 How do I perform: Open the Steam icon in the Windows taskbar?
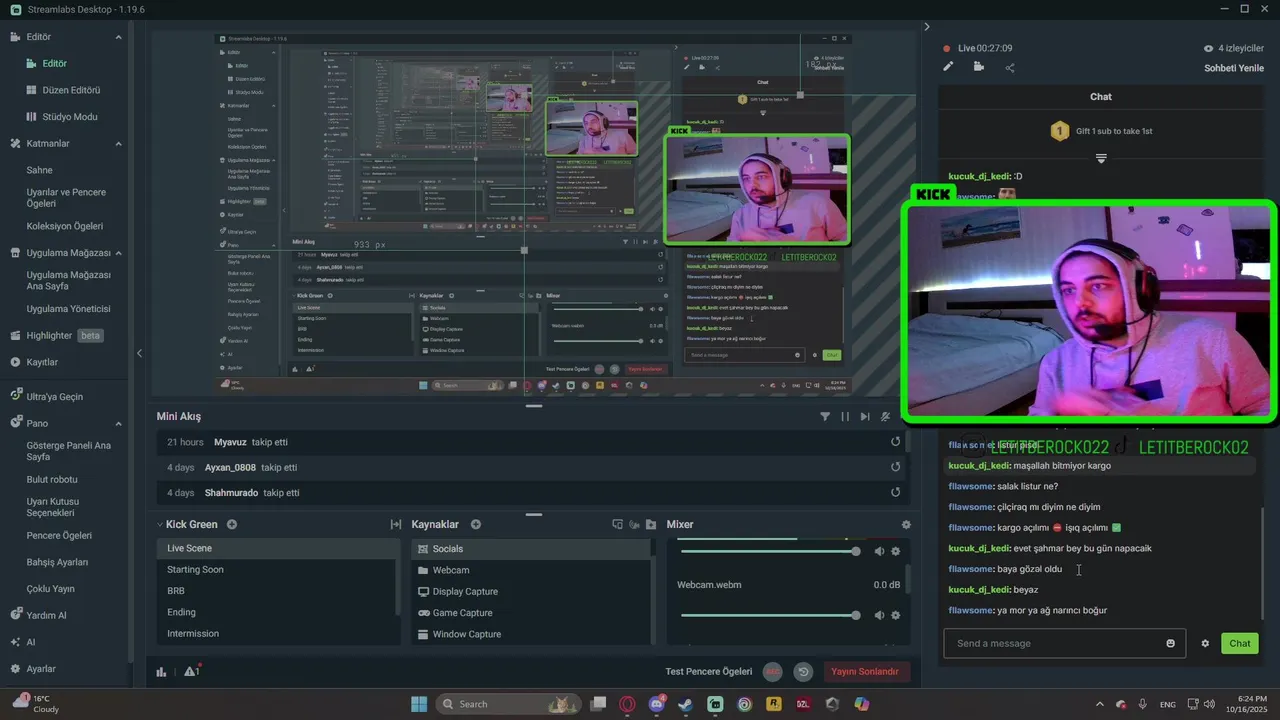click(x=685, y=704)
